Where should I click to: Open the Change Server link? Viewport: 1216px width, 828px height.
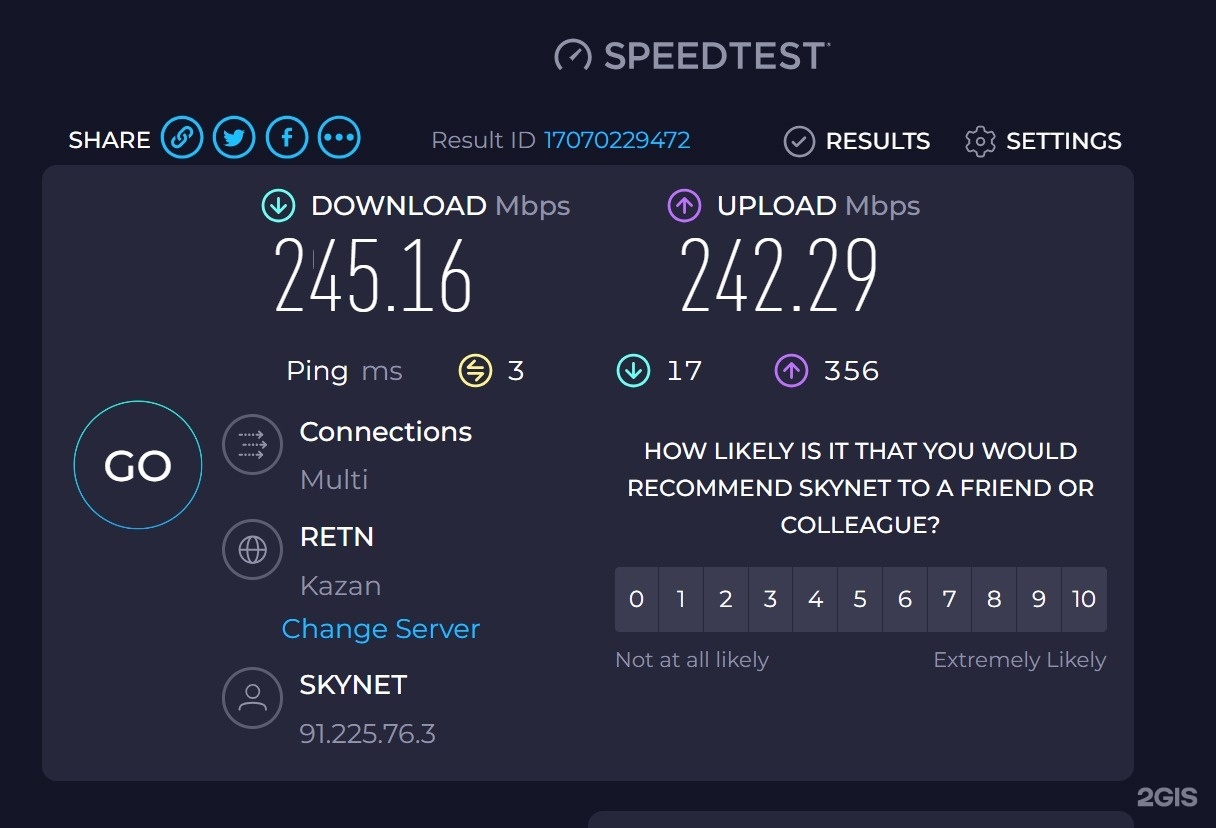click(x=381, y=629)
